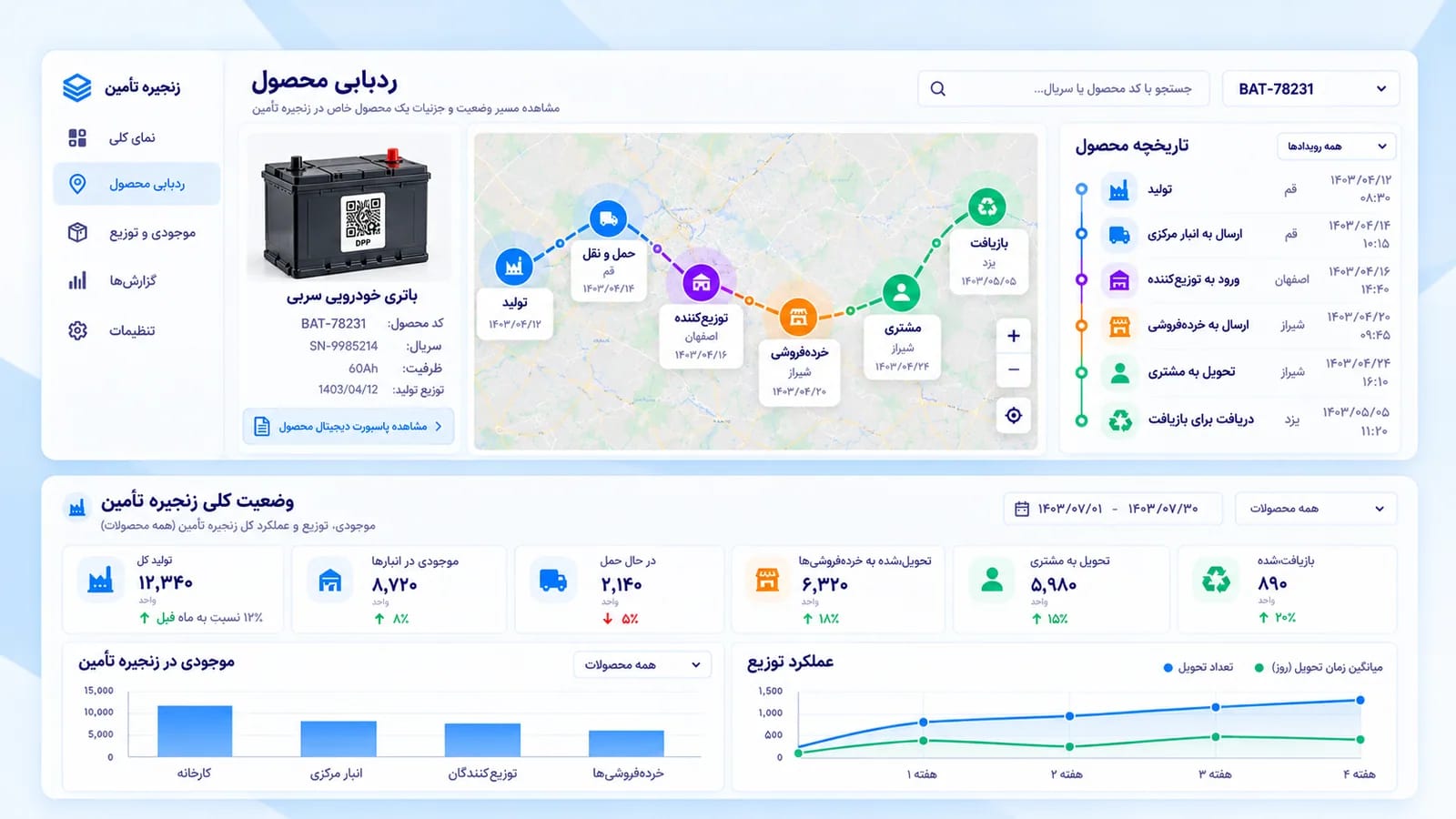Click the search magnifier icon
Viewport: 1456px width, 819px height.
(938, 89)
